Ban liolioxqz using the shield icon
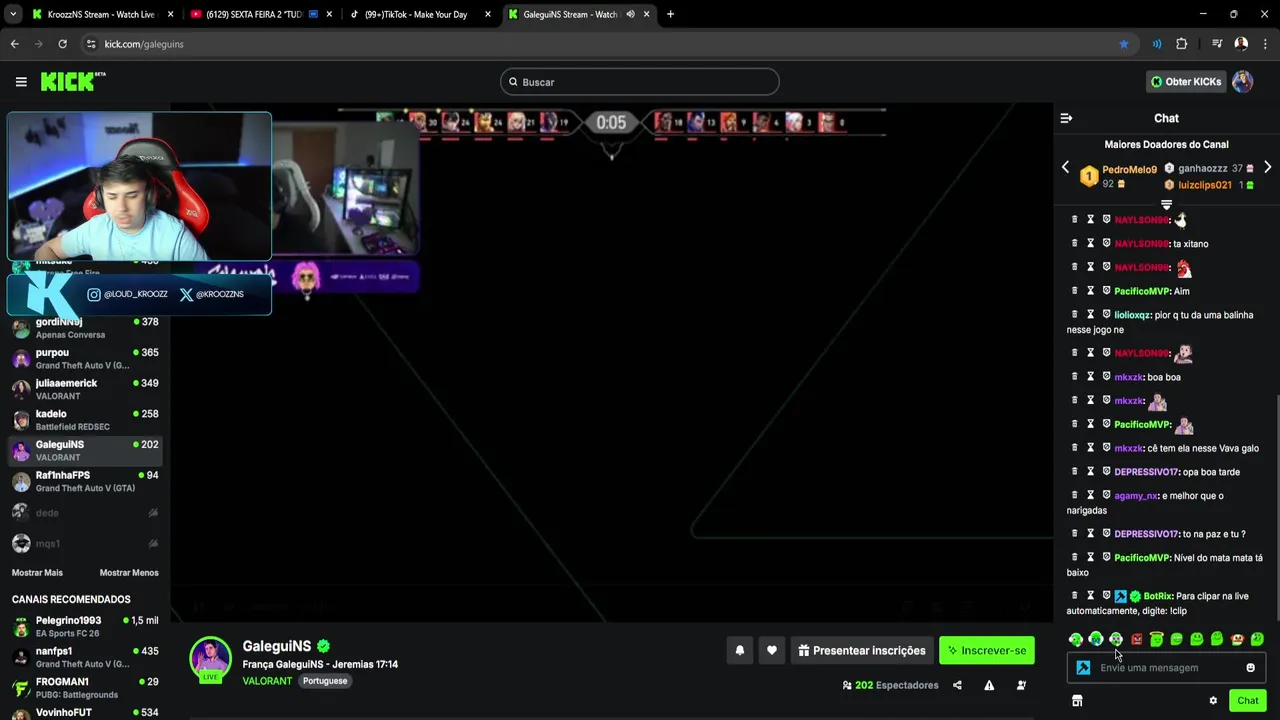 coord(1107,314)
